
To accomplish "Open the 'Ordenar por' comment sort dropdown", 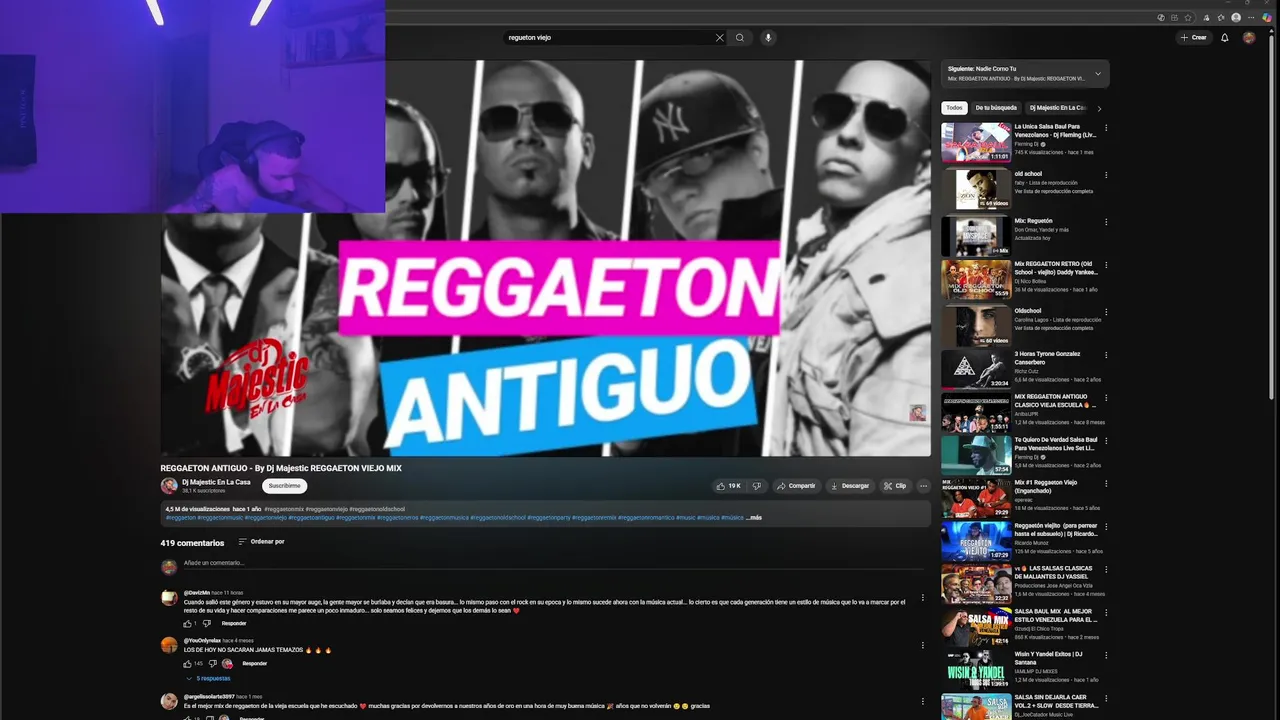I will (x=261, y=542).
